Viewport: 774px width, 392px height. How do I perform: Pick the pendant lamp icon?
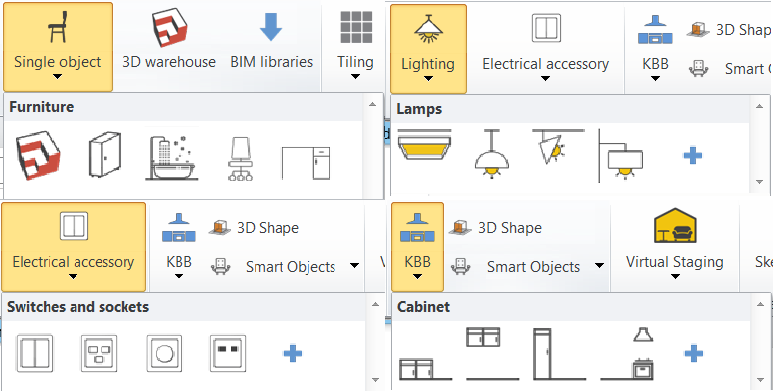pyautogui.click(x=492, y=155)
